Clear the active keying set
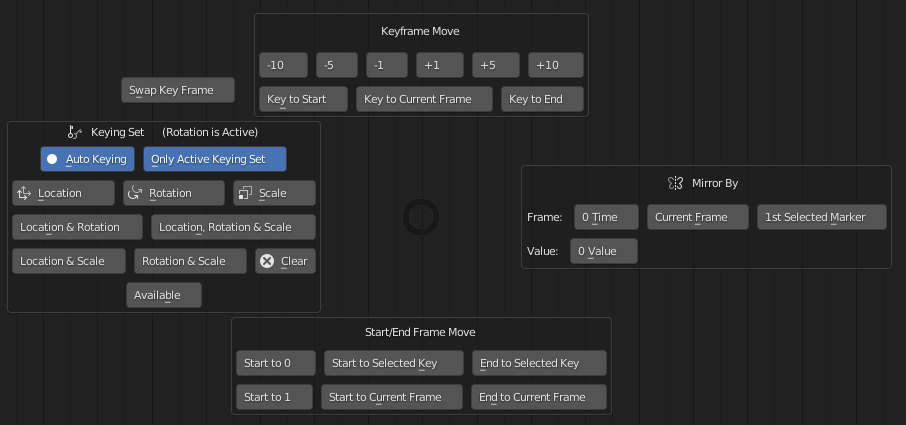Image resolution: width=906 pixels, height=425 pixels. coord(285,261)
